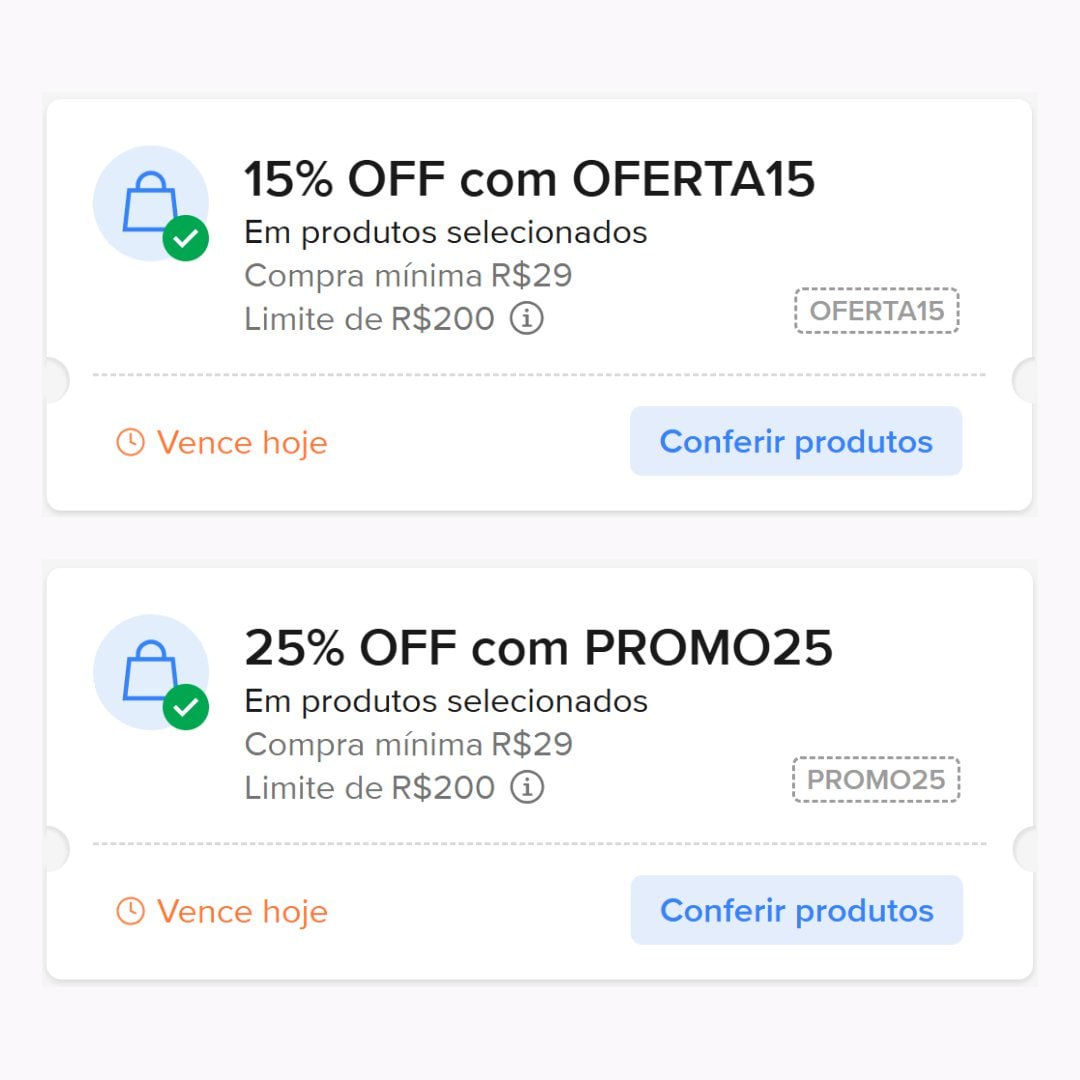
Task: Click the green checkmark badge on the PROMO25 coupon
Action: (185, 707)
